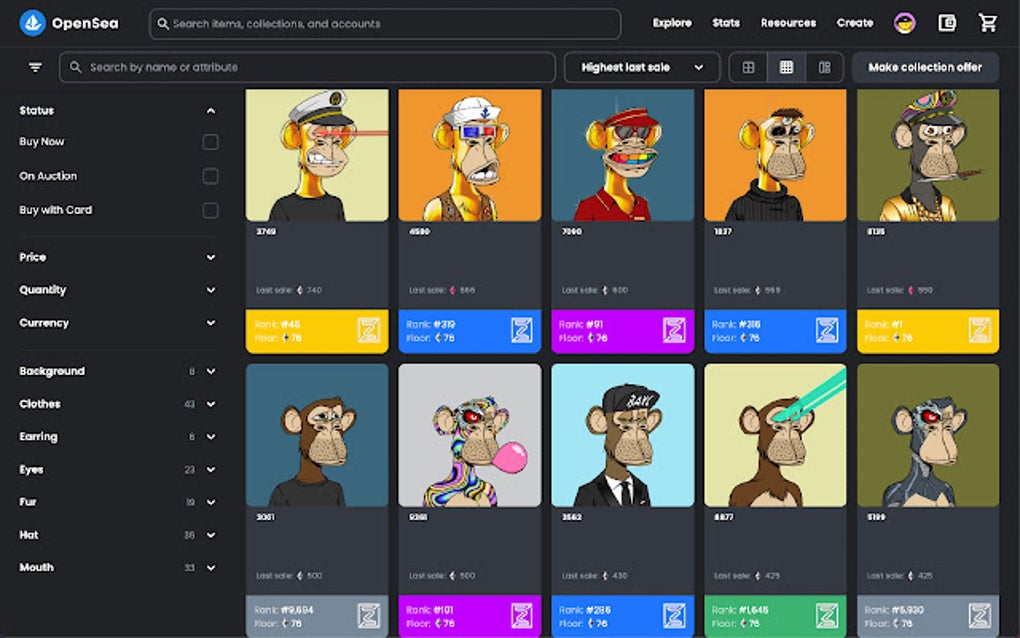Click the filter funnel icon

point(35,67)
